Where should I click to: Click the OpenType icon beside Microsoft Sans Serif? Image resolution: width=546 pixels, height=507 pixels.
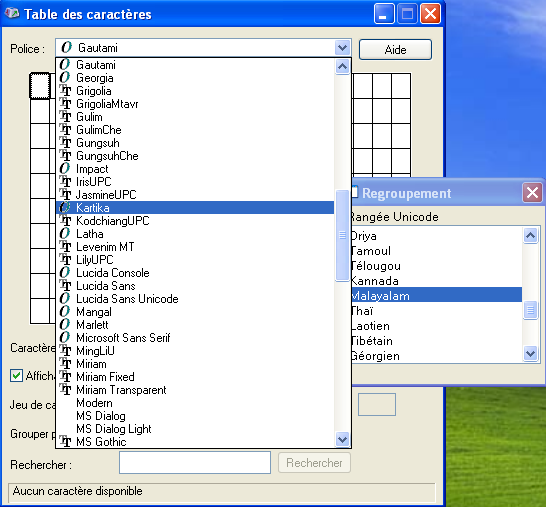(x=65, y=338)
